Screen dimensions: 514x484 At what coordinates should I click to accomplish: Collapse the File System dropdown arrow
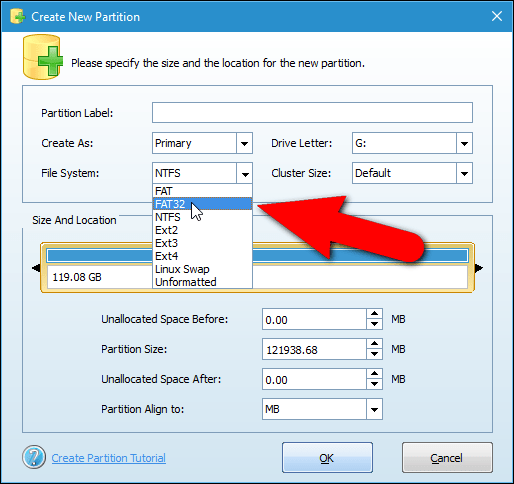coord(244,173)
